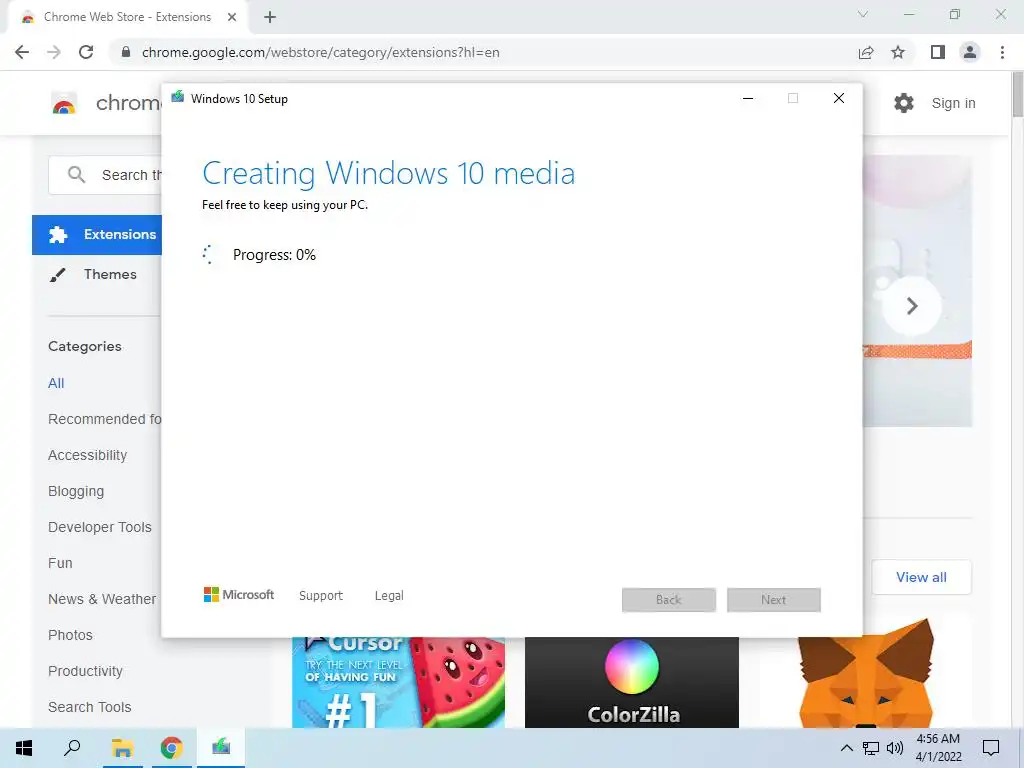Select the Extensions sidebar tab
This screenshot has height=768, width=1024.
[x=97, y=234]
